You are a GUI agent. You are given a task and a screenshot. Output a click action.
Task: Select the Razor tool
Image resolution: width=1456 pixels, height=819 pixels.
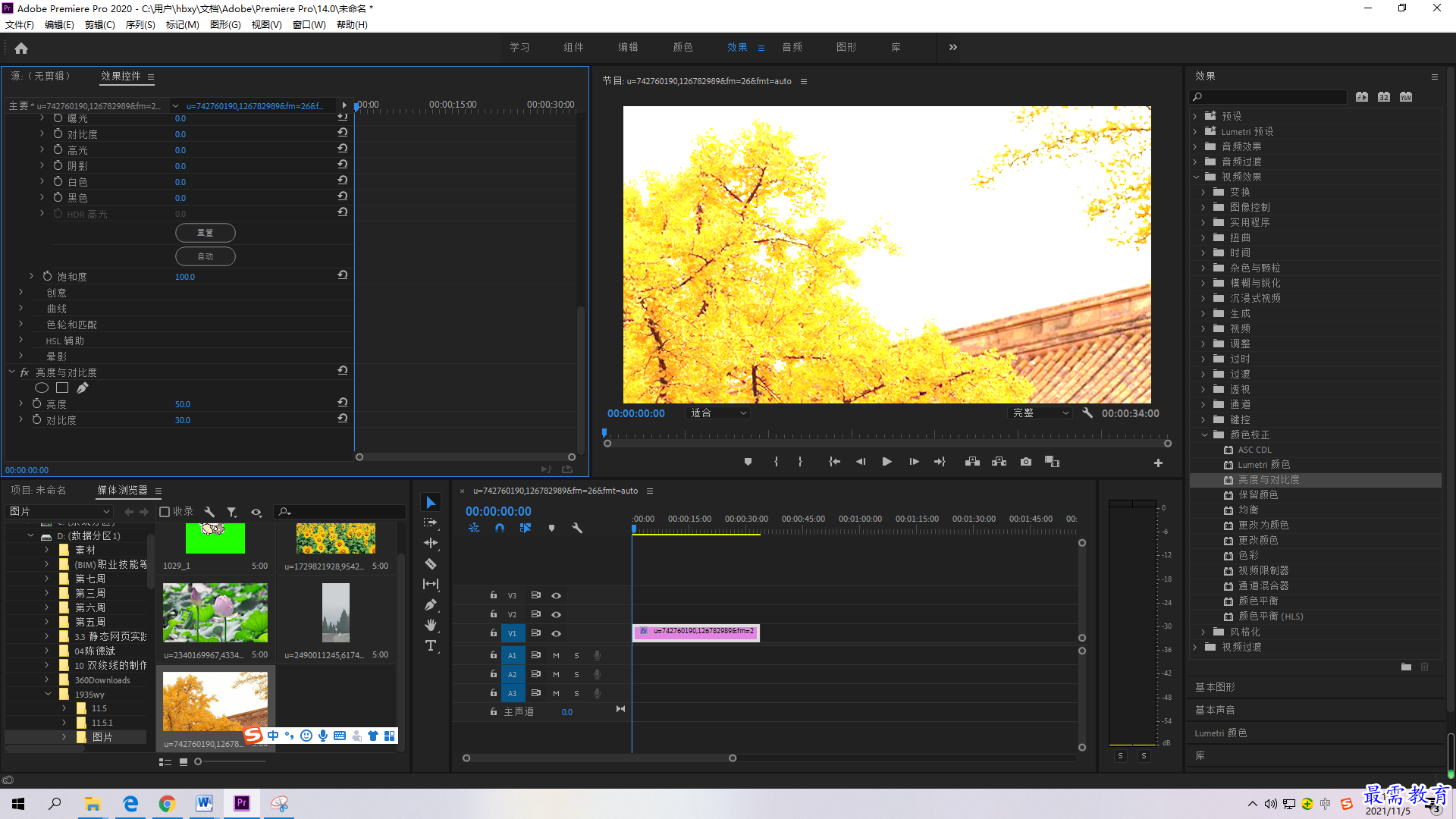[x=431, y=563]
